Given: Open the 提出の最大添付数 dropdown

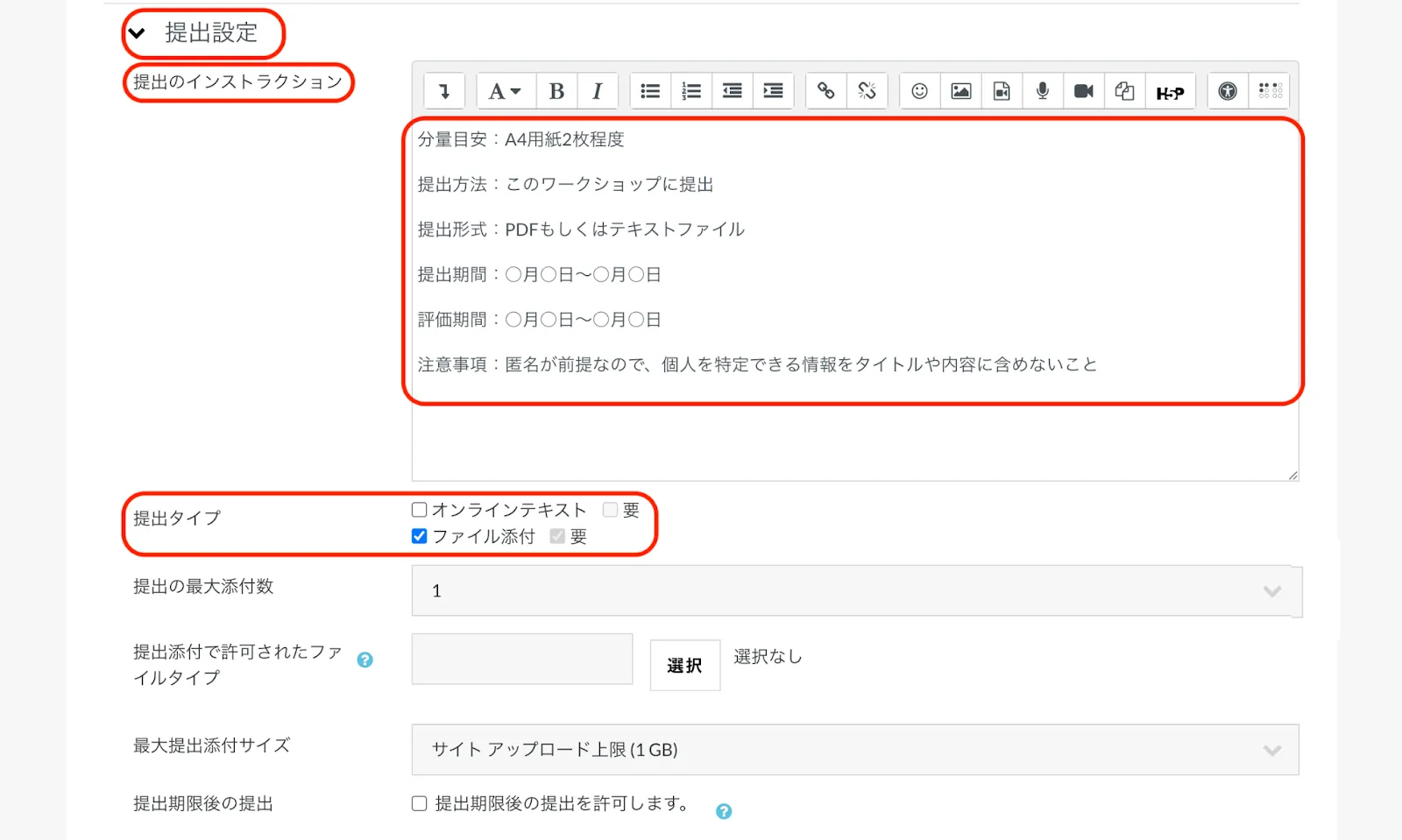Looking at the screenshot, I should pos(856,591).
